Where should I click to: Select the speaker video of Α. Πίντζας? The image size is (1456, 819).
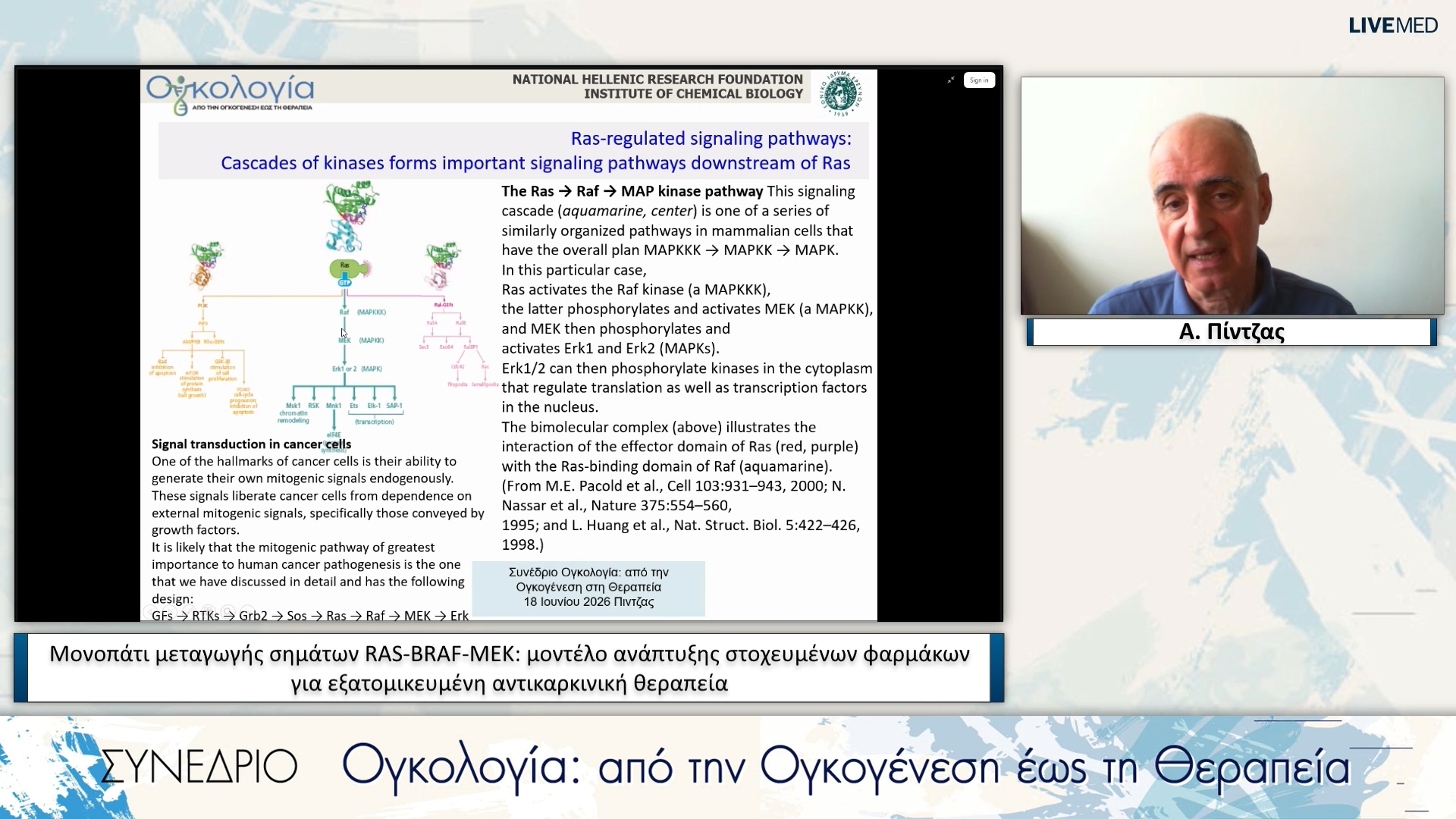click(1232, 196)
